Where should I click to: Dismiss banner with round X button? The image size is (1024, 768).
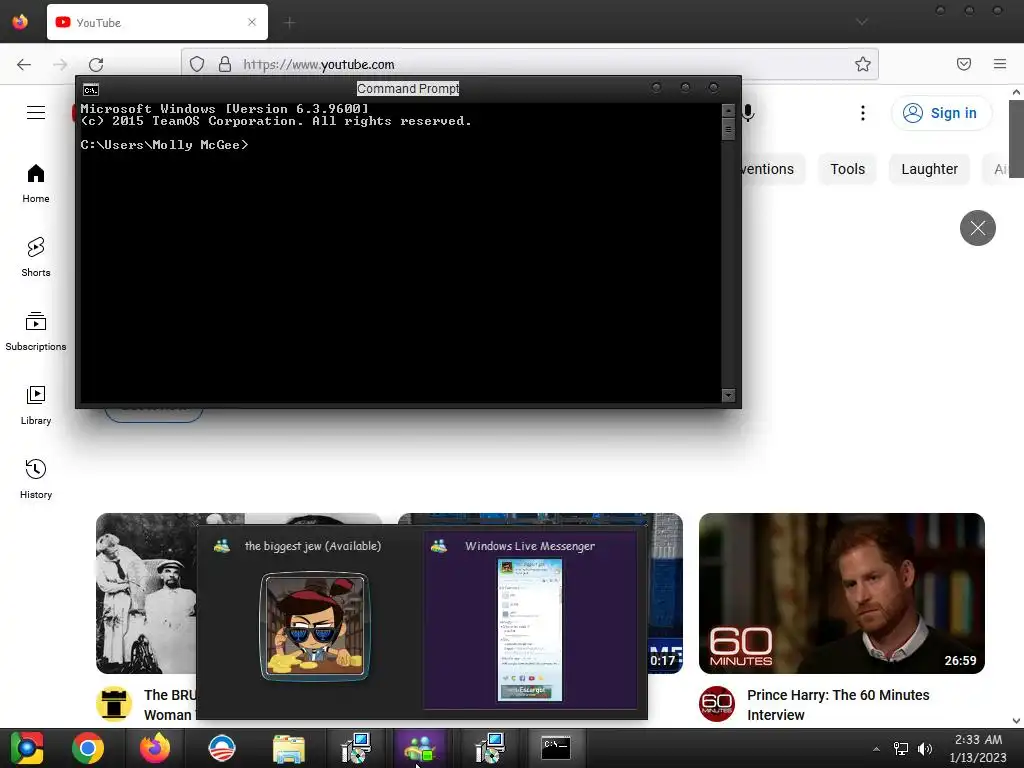[x=978, y=228]
